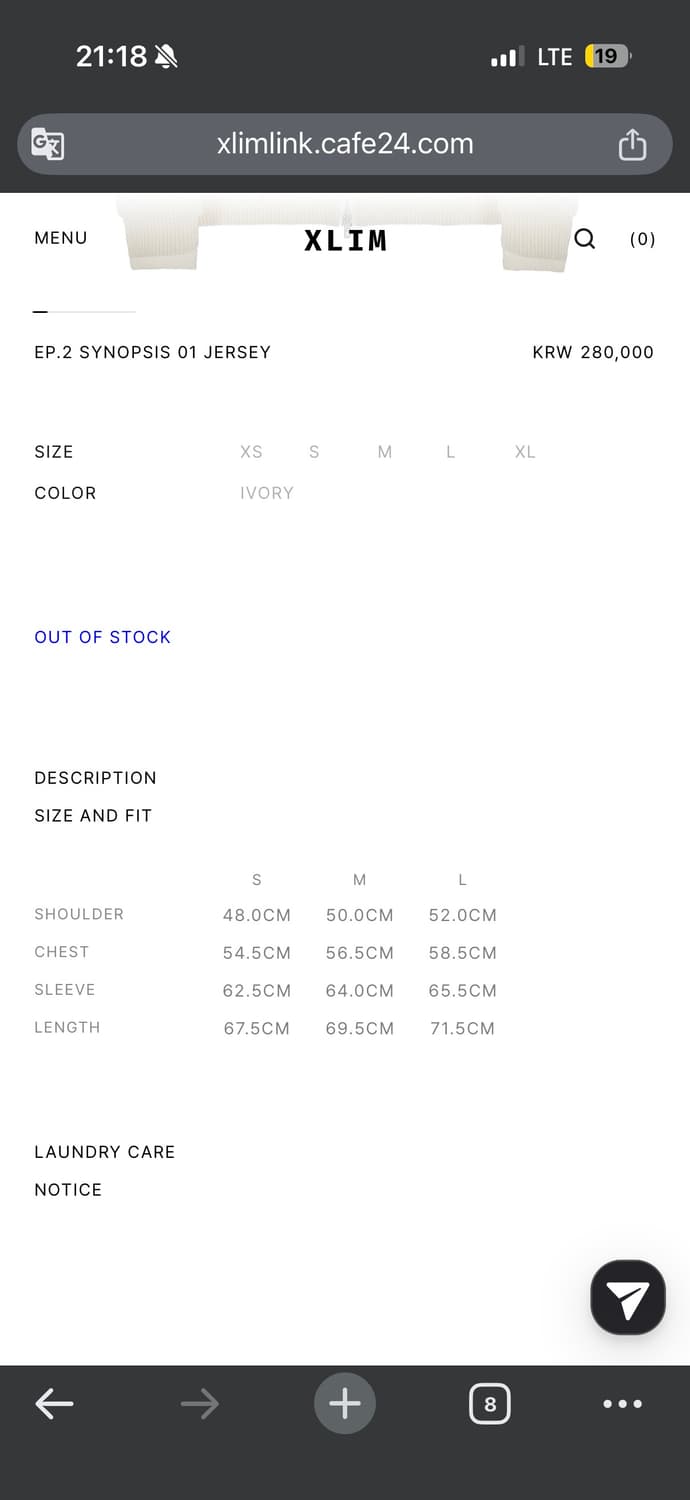Tap the translate page icon
This screenshot has height=1500, width=690.
(48, 144)
